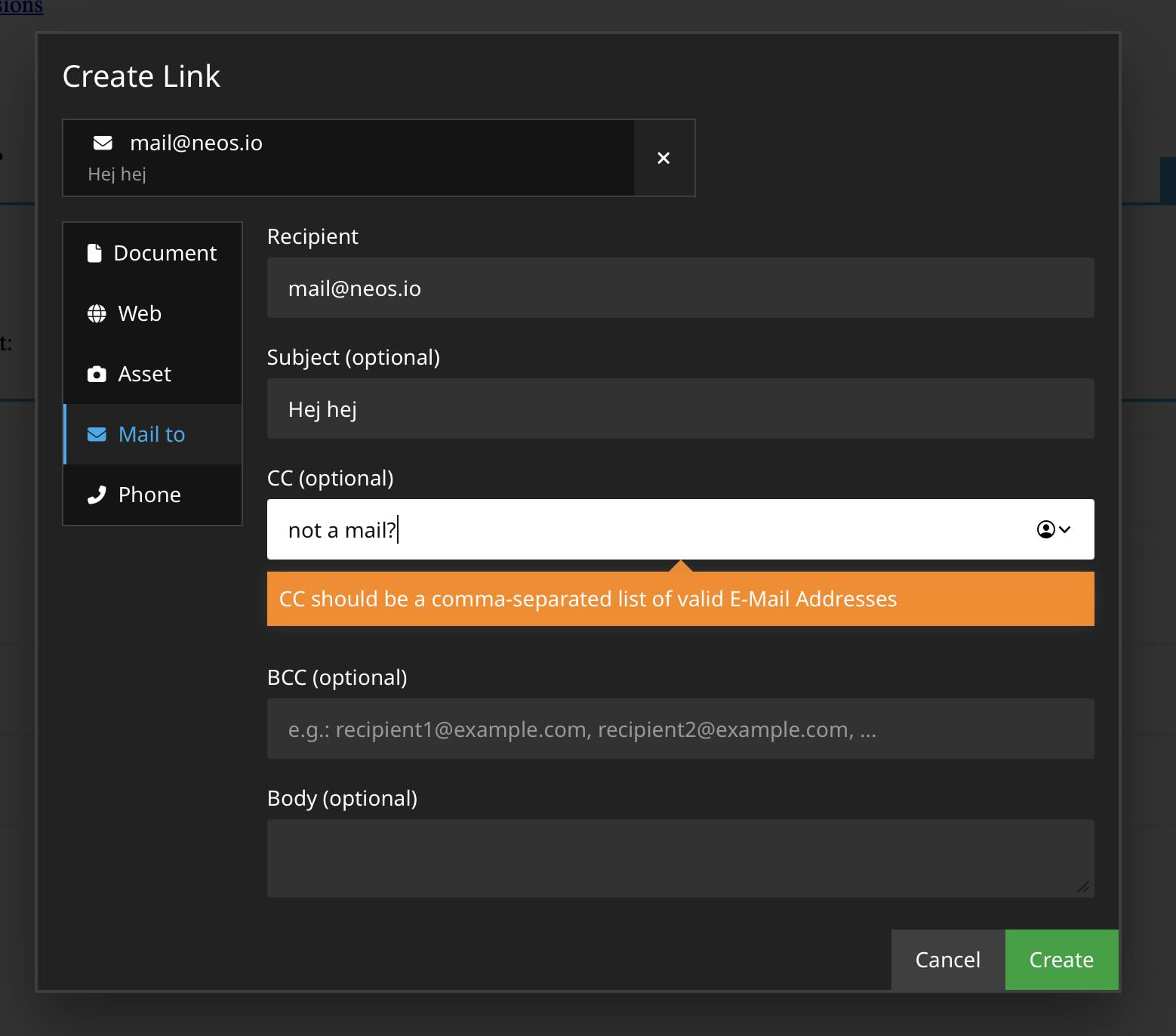Remove the current mail@neos.io link
Image resolution: width=1176 pixels, height=1036 pixels.
pyautogui.click(x=663, y=158)
